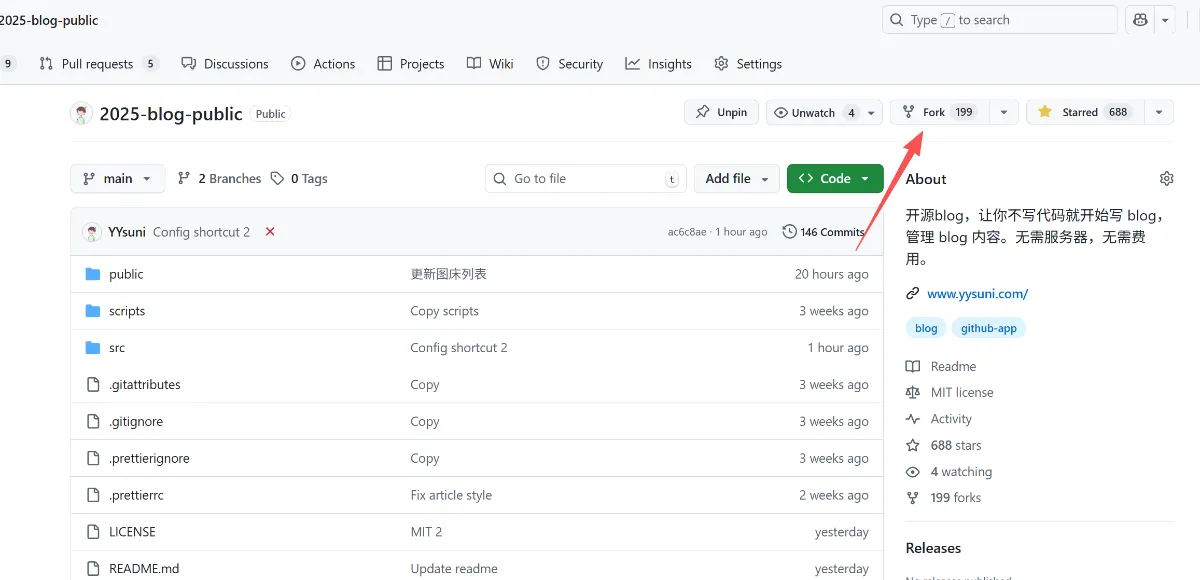1200x580 pixels.
Task: Visit the www.yysuni.com link
Action: coord(977,294)
